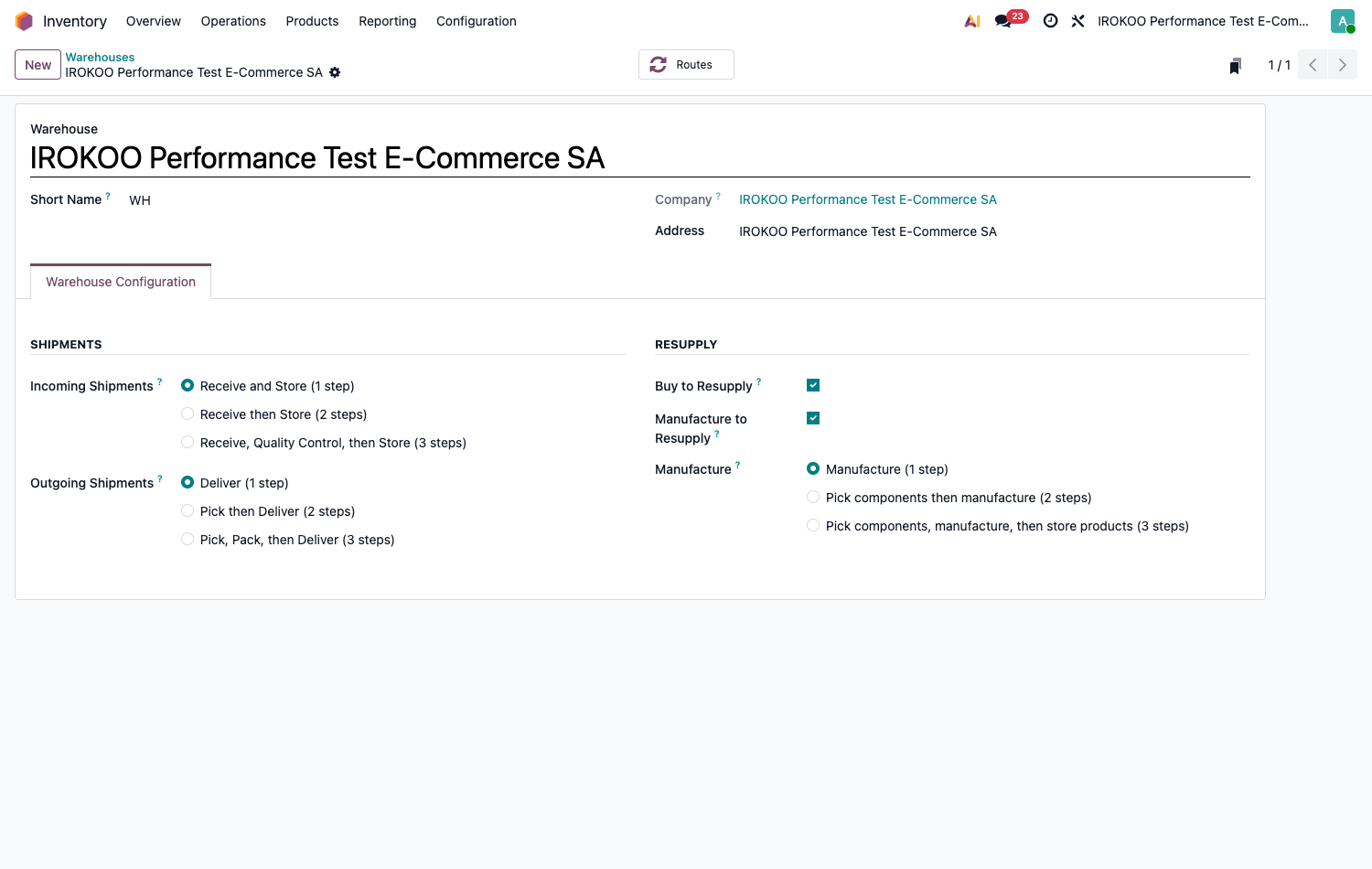Select Pick then Deliver (2 steps)
The image size is (1372, 869).
188,511
